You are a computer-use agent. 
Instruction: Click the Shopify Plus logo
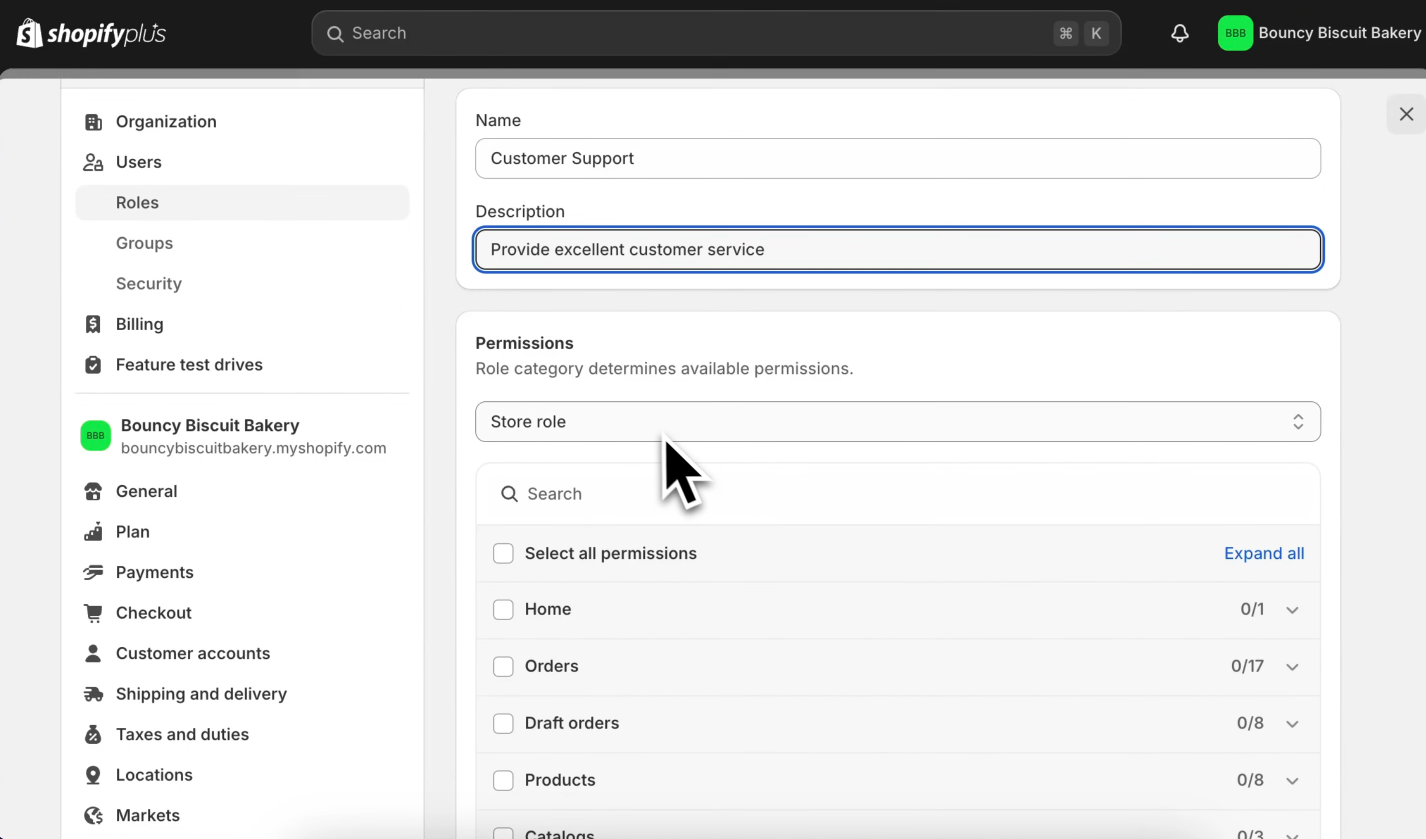[91, 33]
